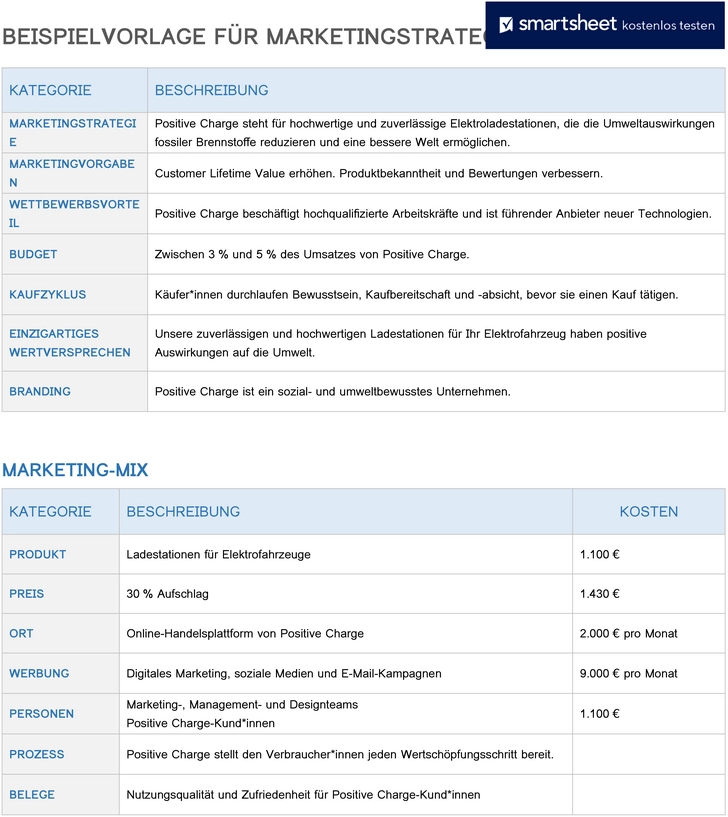The image size is (728, 817).
Task: Click the Nutzungsqualität und Zufriedenheit cell
Action: 346,795
